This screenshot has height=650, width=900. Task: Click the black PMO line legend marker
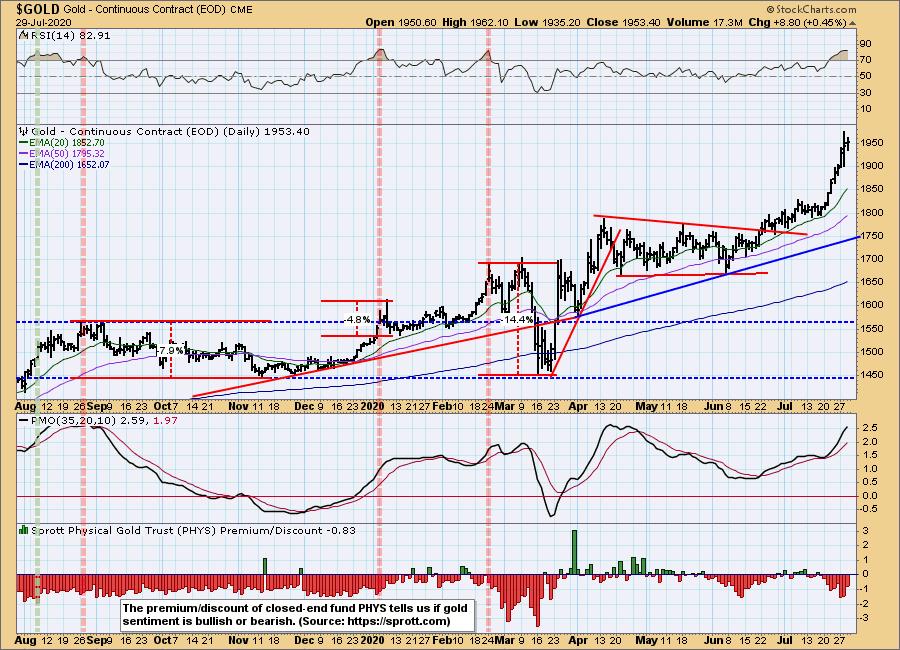24,420
